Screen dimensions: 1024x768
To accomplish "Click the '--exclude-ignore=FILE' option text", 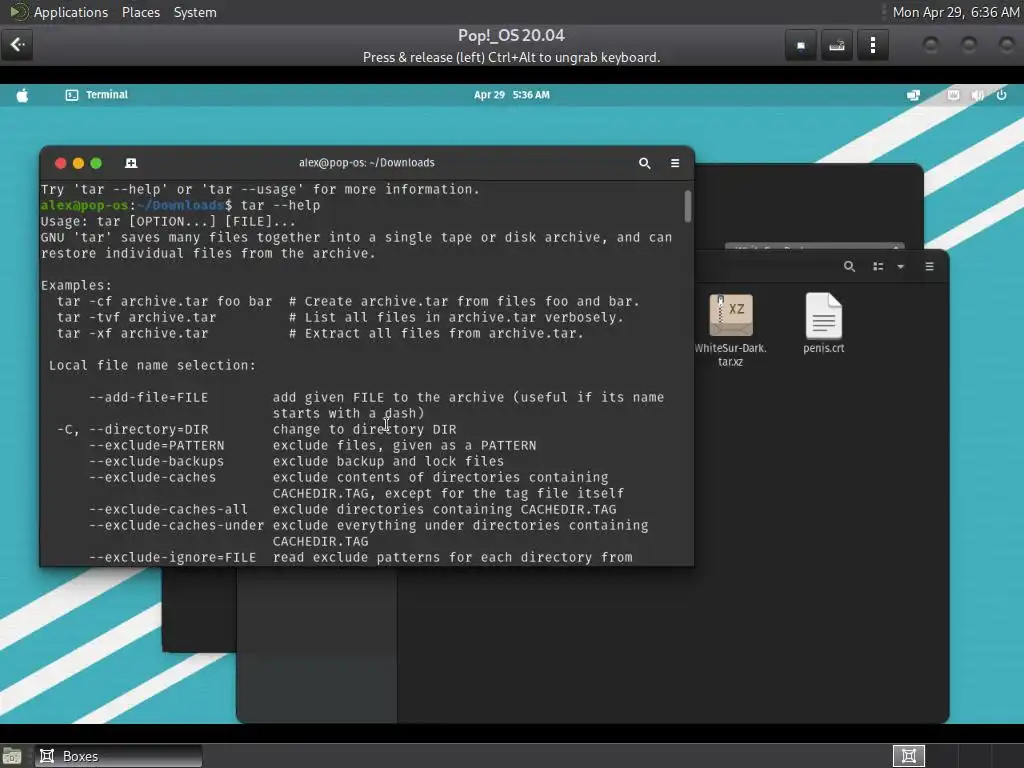I will coord(172,557).
